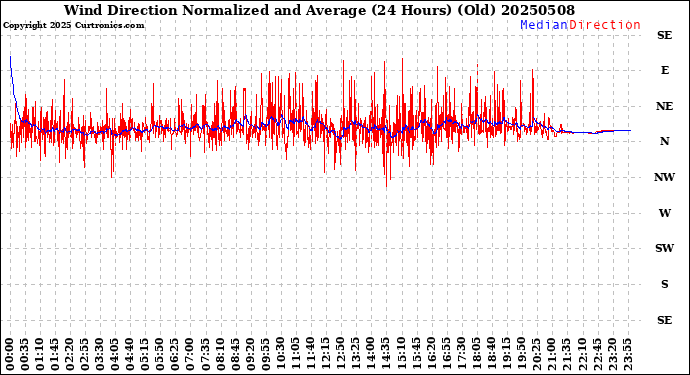690x375 pixels.
Task: Click the chart title text
Action: pos(319,11)
